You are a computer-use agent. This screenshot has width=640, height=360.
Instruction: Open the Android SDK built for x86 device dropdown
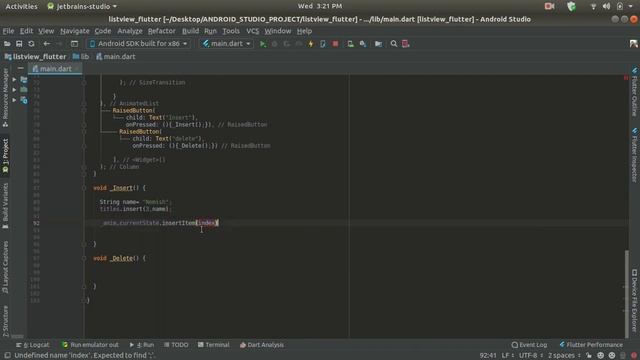[x=138, y=44]
